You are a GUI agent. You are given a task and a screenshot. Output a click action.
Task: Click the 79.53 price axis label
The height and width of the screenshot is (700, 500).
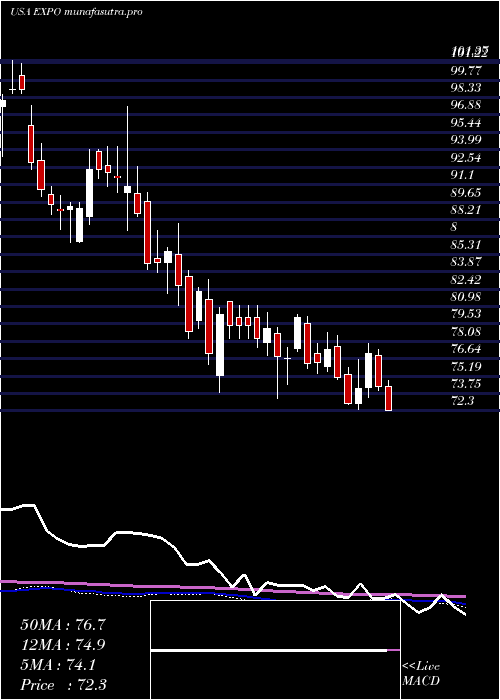click(x=466, y=314)
